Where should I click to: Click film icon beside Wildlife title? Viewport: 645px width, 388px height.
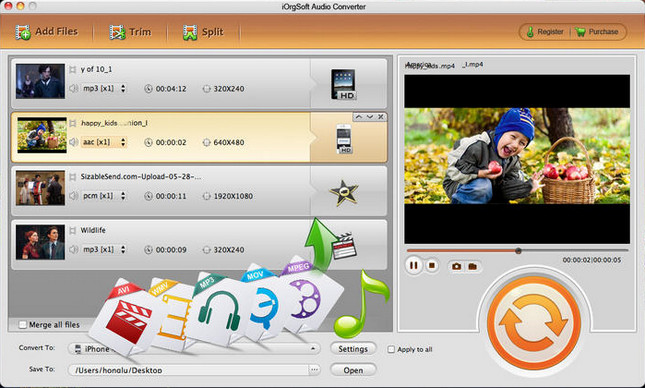[x=72, y=230]
